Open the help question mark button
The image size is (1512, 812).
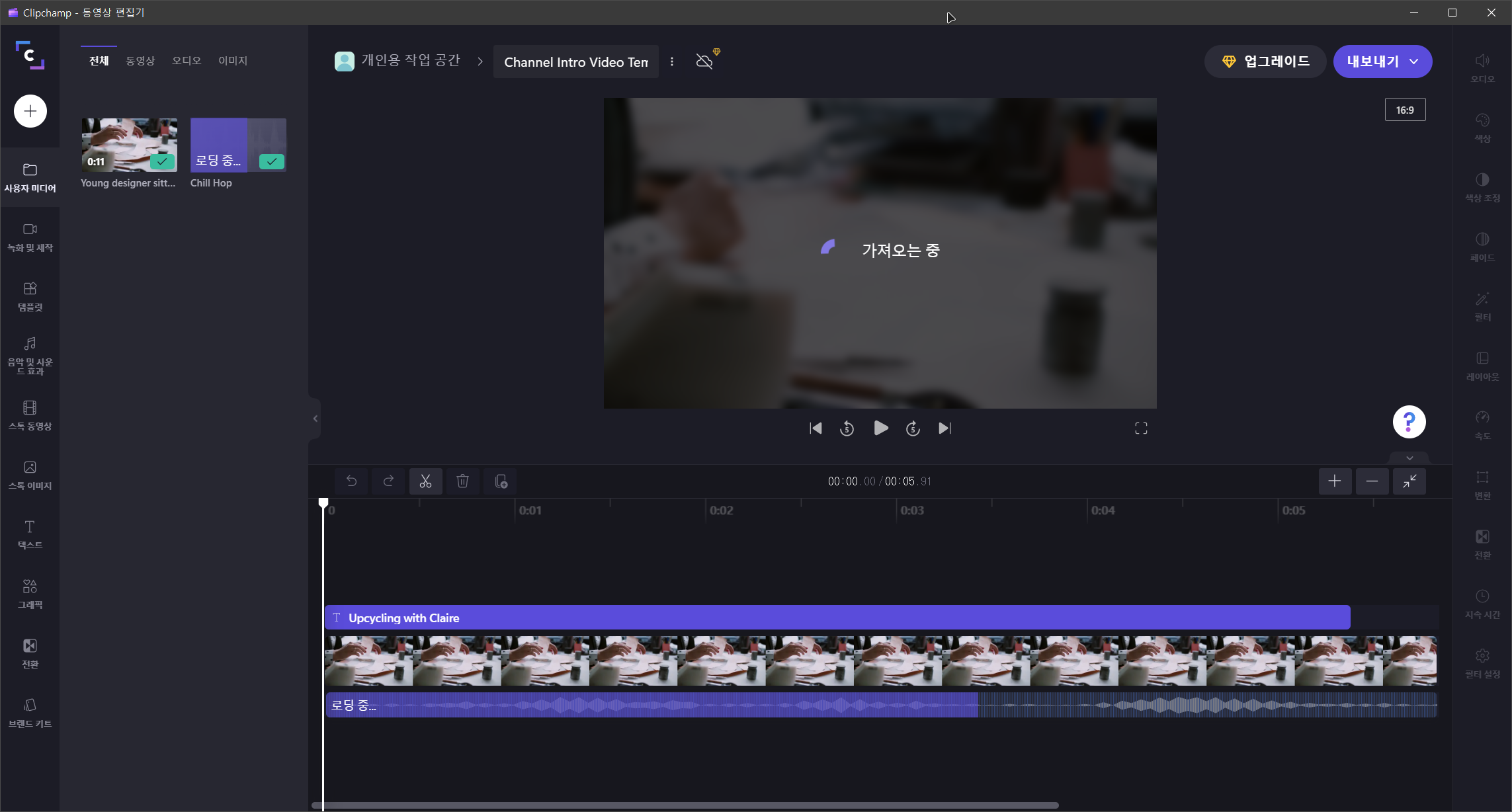1409,422
